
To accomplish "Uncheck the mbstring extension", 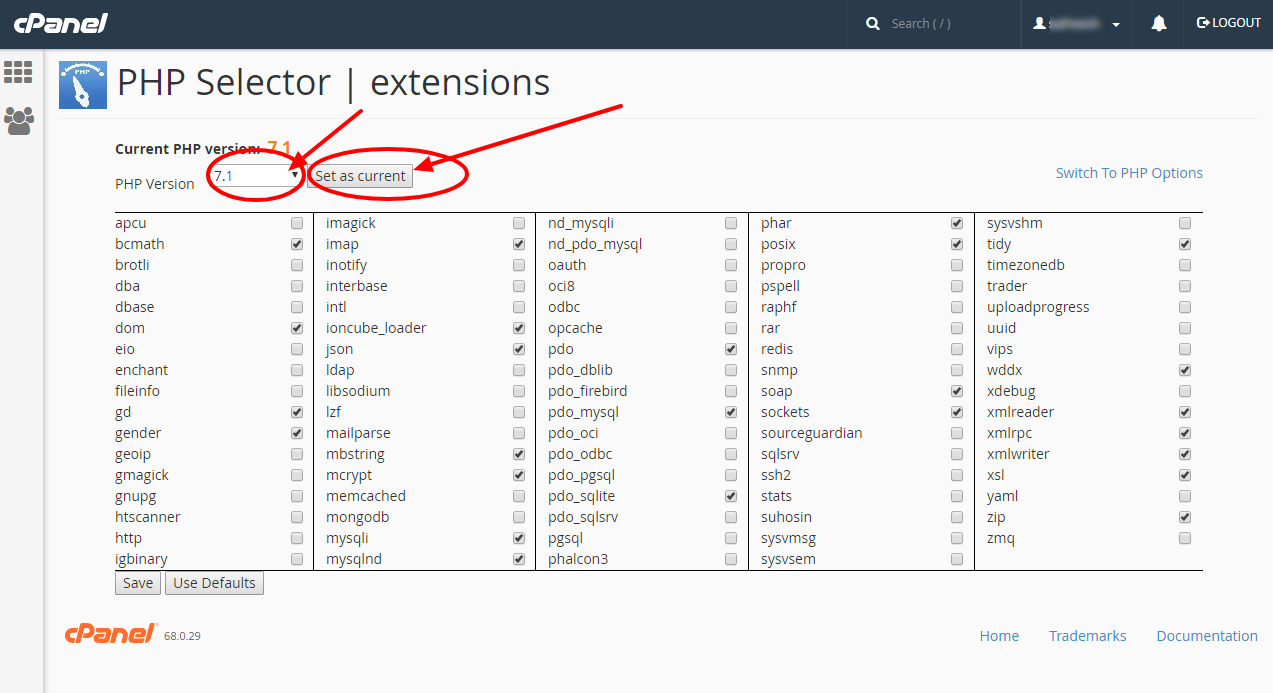I will point(519,454).
